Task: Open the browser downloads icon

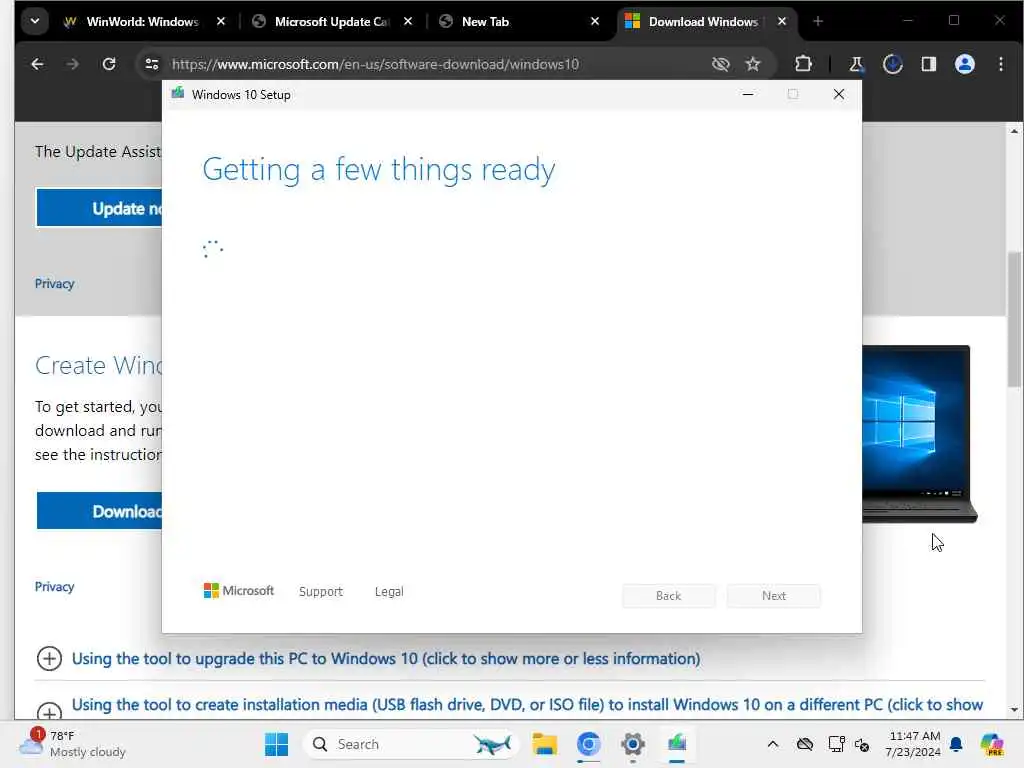Action: pos(892,64)
